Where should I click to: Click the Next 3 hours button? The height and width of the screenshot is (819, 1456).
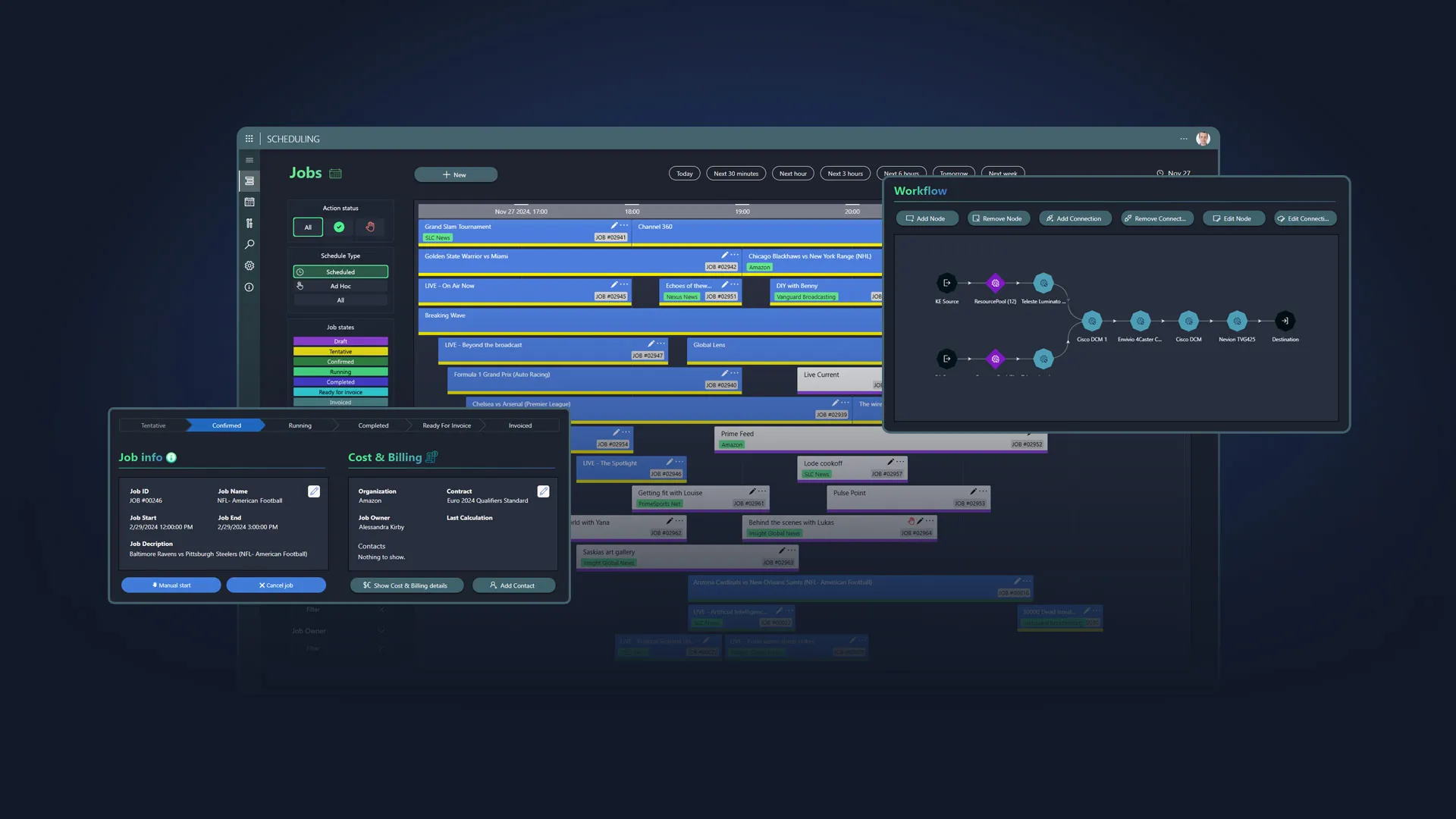pyautogui.click(x=845, y=174)
